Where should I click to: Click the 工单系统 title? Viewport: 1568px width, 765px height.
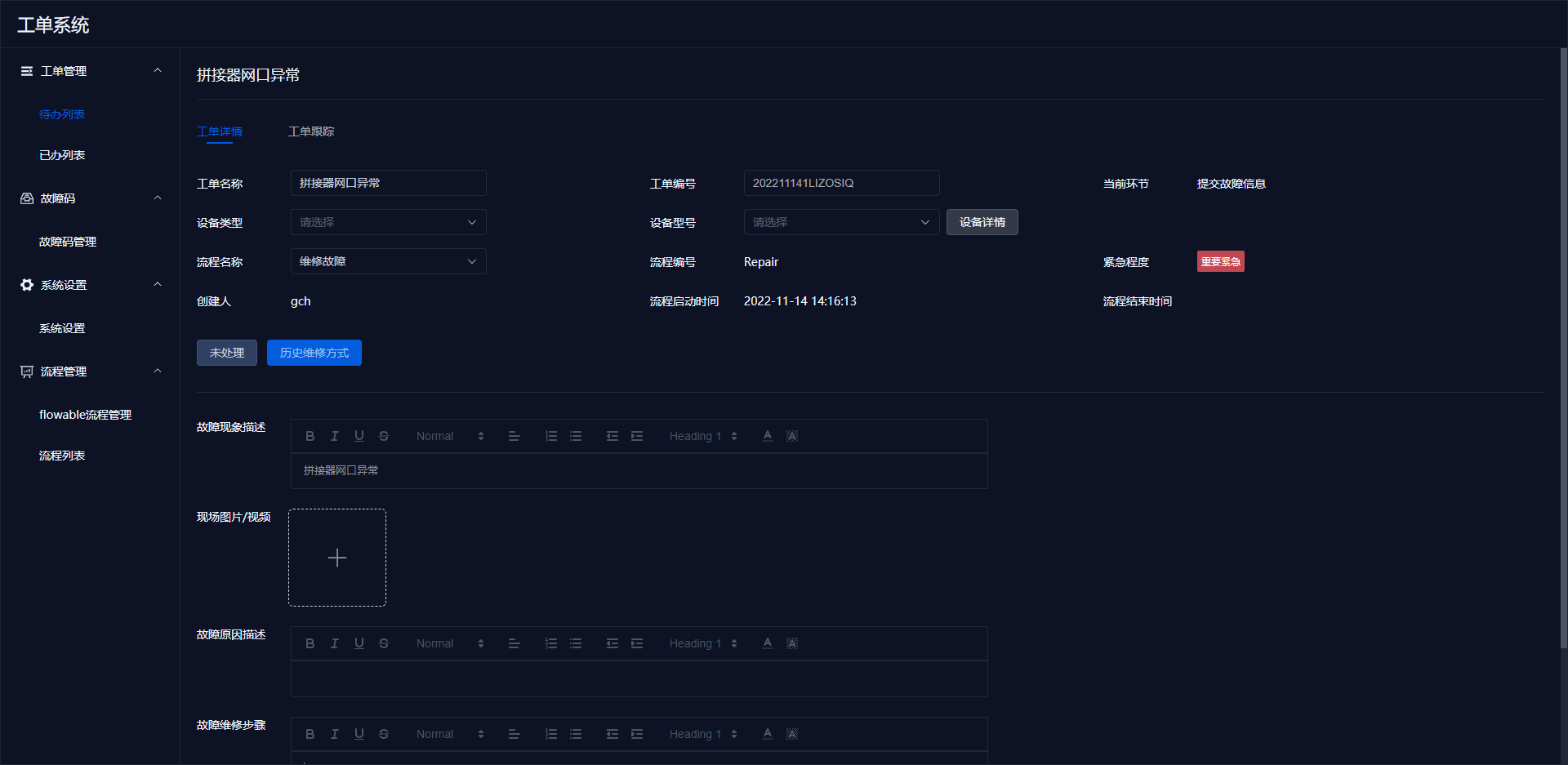point(53,25)
